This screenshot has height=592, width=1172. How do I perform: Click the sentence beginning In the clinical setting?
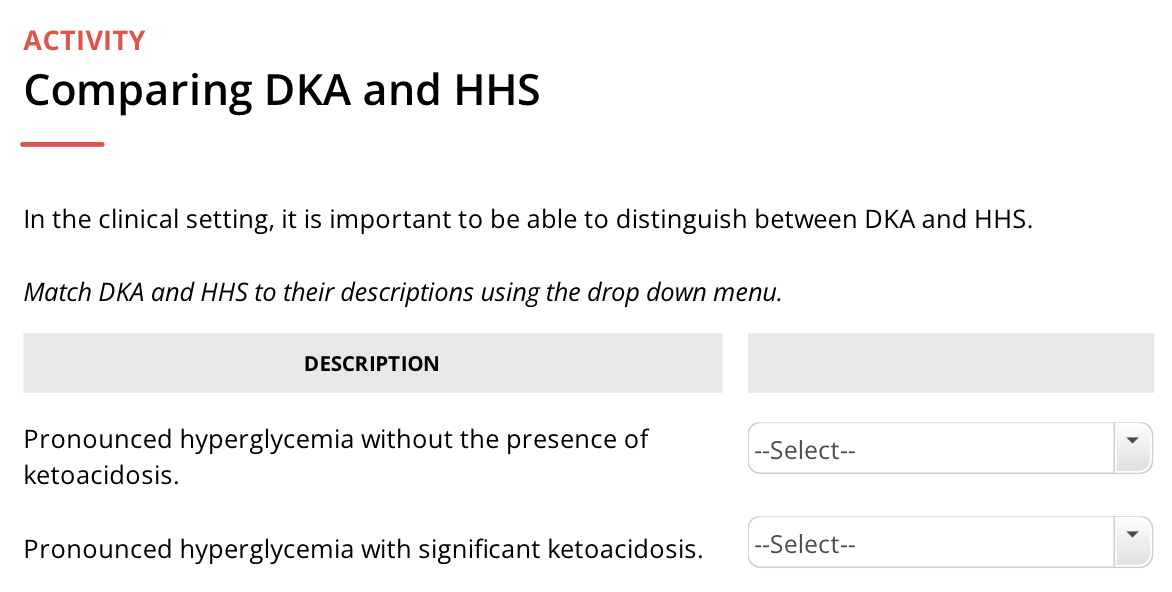528,220
